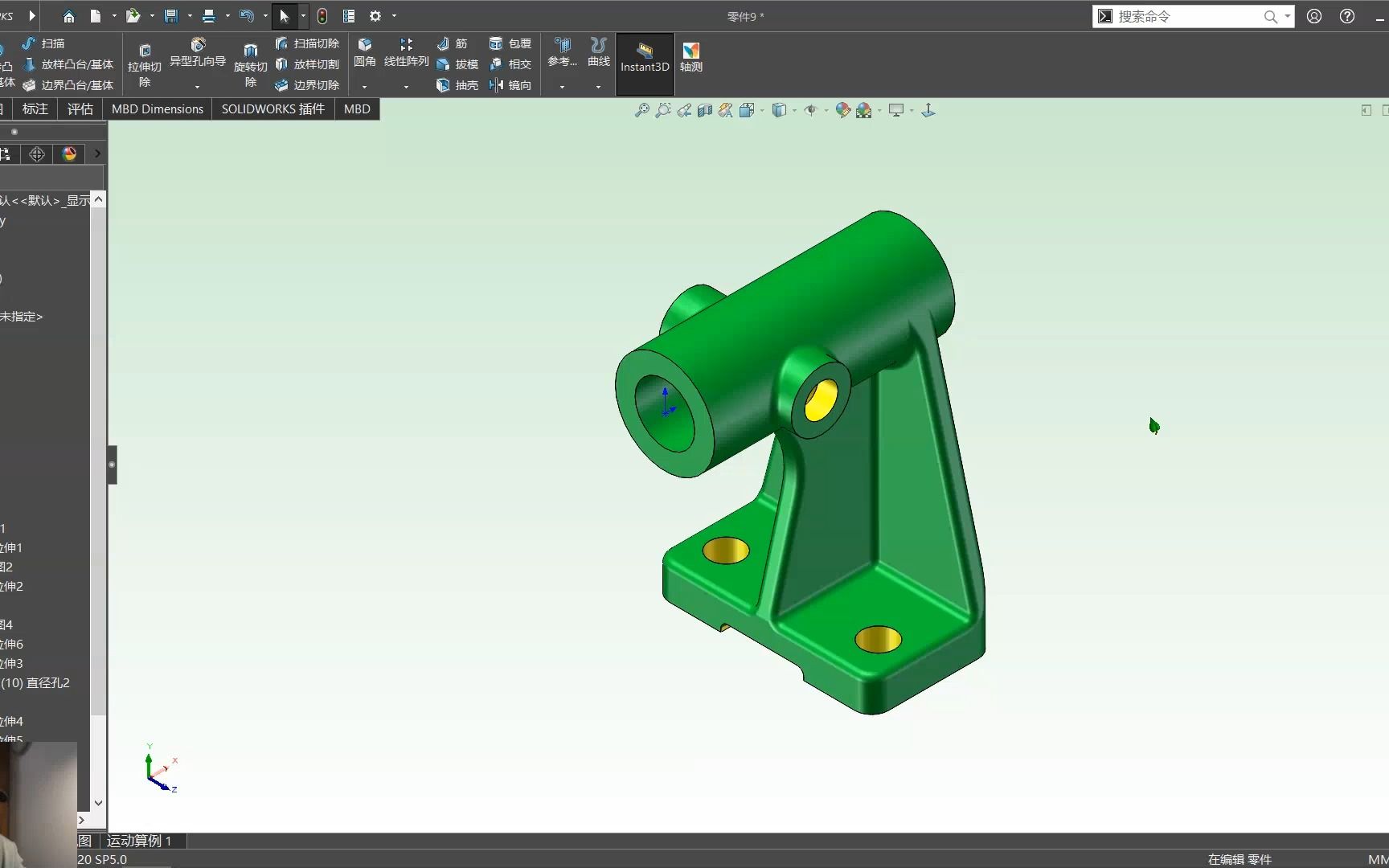Select the 相交 intersect tool
This screenshot has width=1389, height=868.
click(x=510, y=64)
